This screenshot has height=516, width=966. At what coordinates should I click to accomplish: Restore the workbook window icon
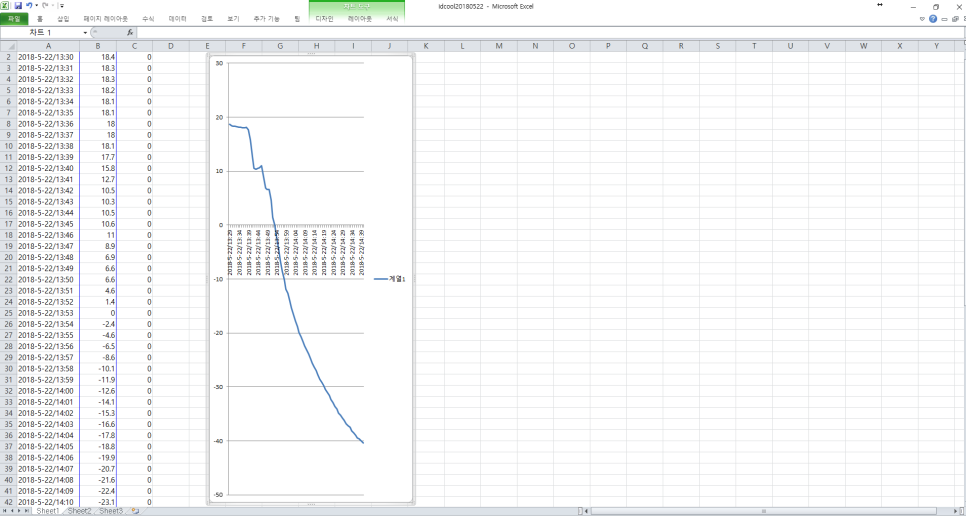pos(955,19)
